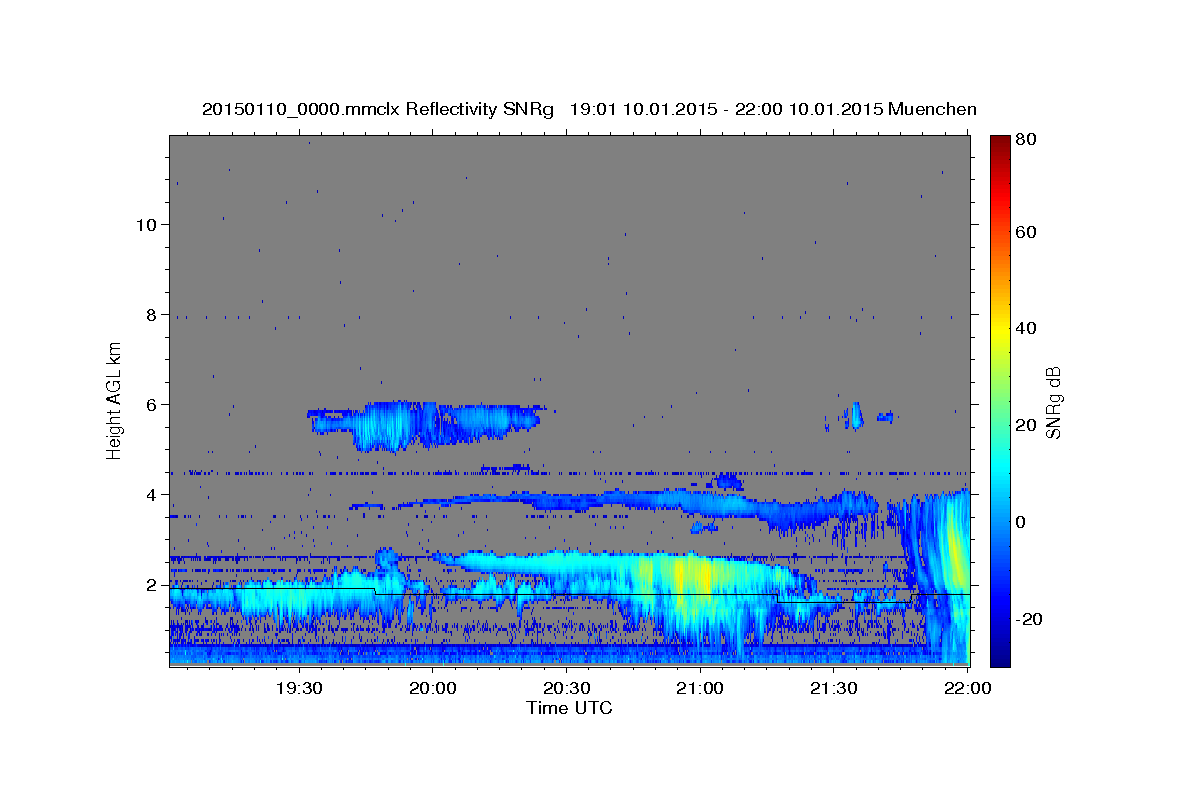
Task: Click the colorbar value 40
Action: pyautogui.click(x=1025, y=328)
